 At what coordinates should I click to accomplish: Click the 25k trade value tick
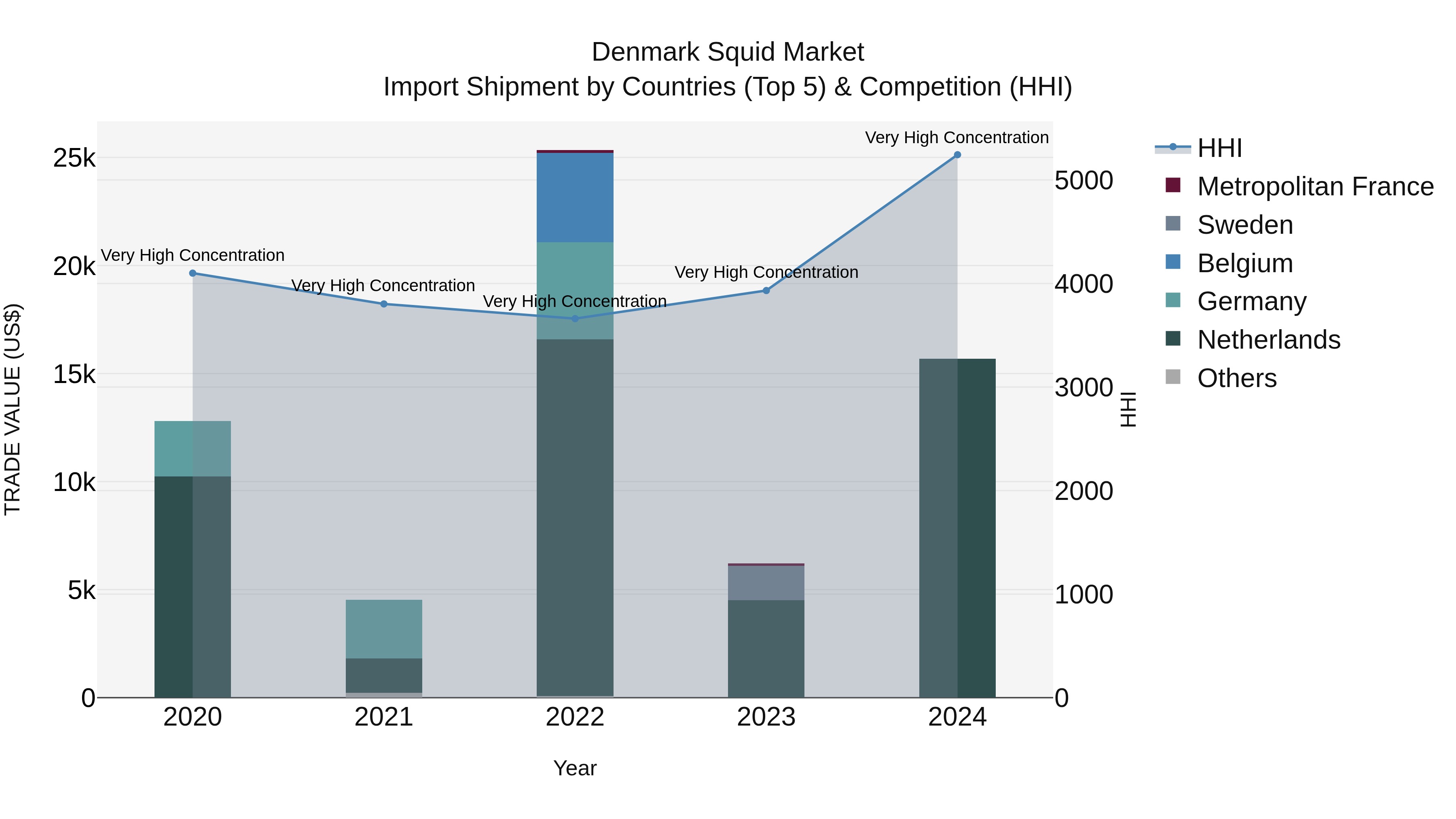click(74, 158)
